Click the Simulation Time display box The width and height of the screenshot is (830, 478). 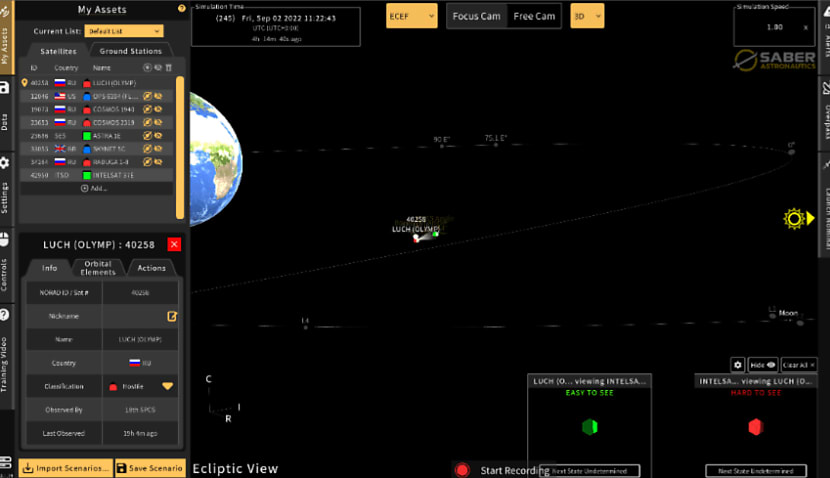point(276,26)
